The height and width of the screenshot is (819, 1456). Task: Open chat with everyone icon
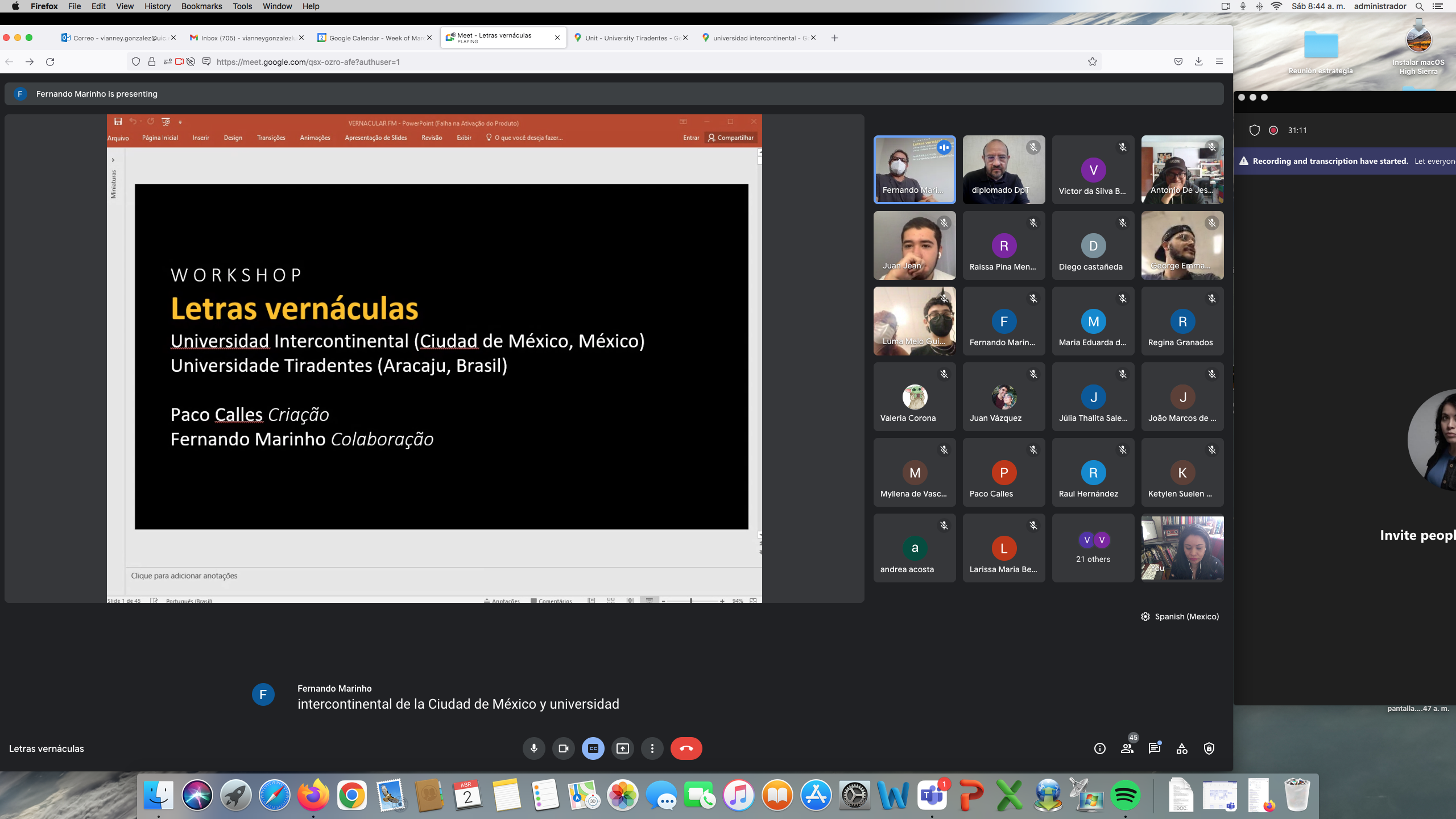coord(1155,748)
